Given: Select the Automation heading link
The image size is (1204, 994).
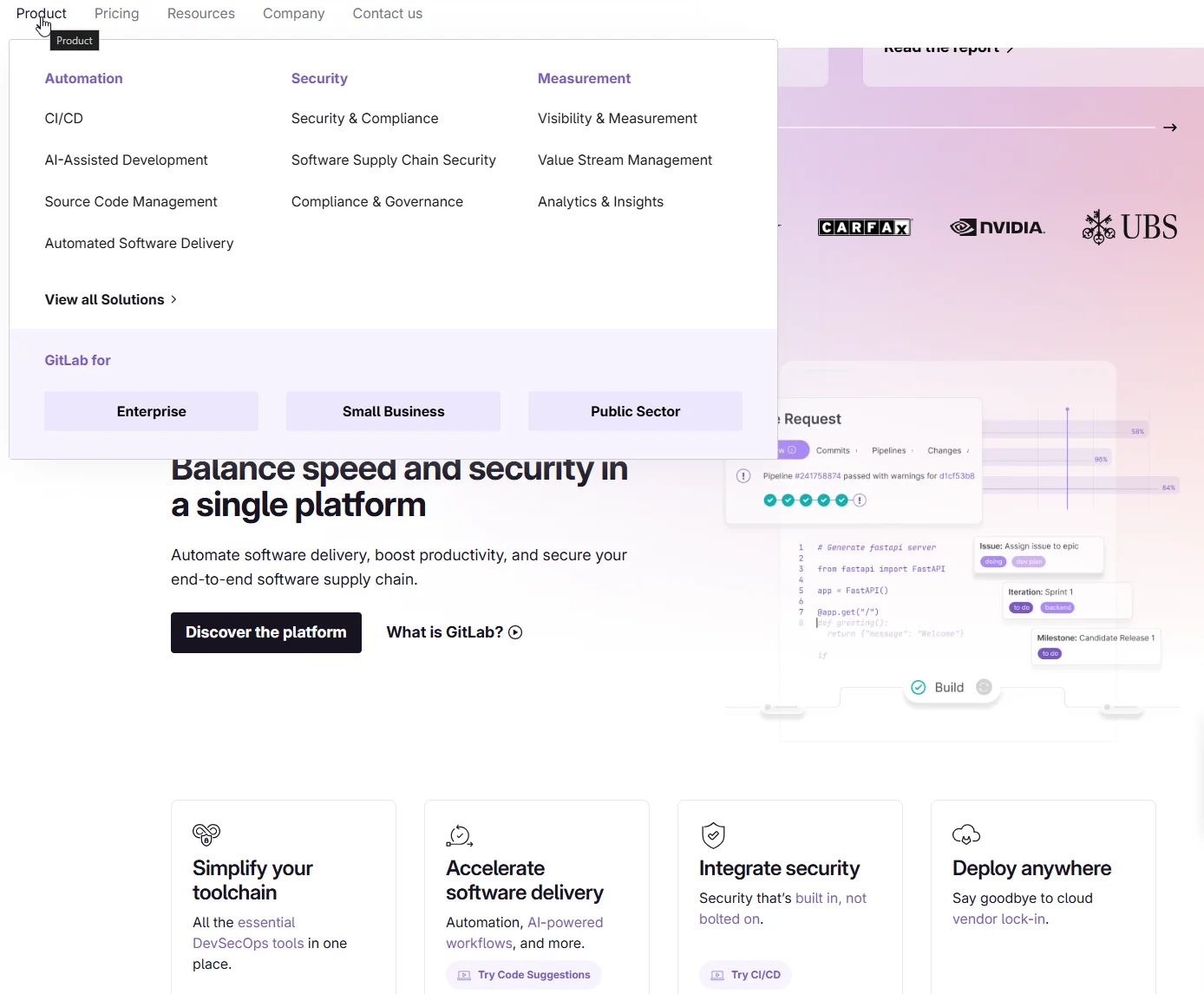Looking at the screenshot, I should (x=83, y=78).
